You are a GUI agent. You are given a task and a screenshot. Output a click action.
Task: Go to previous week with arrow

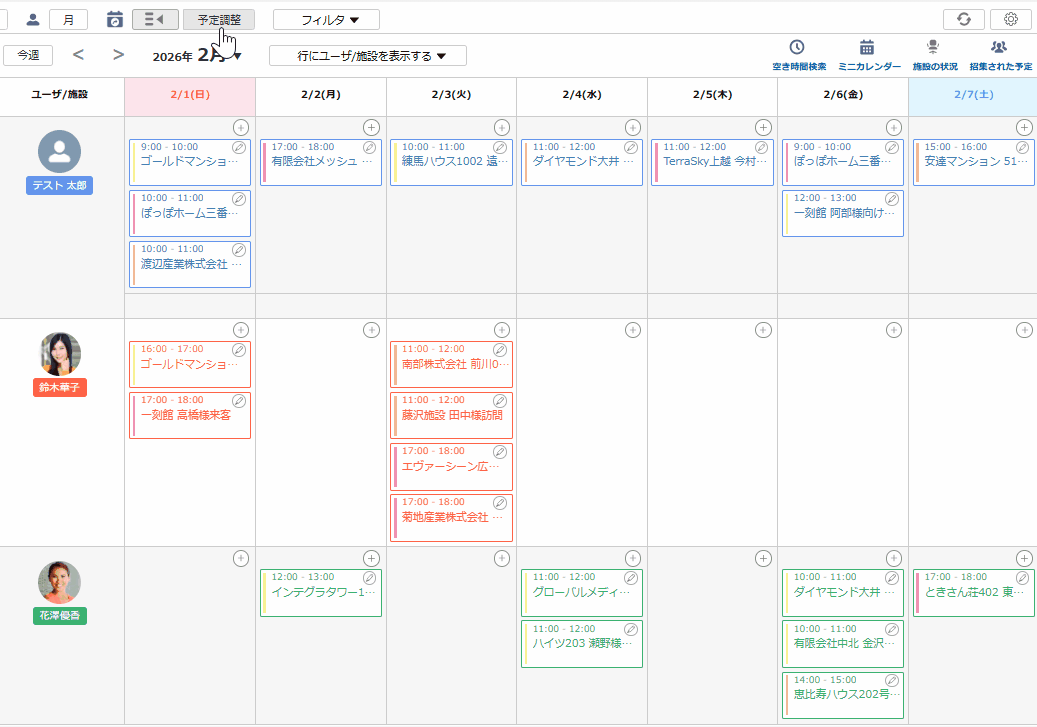[x=78, y=55]
